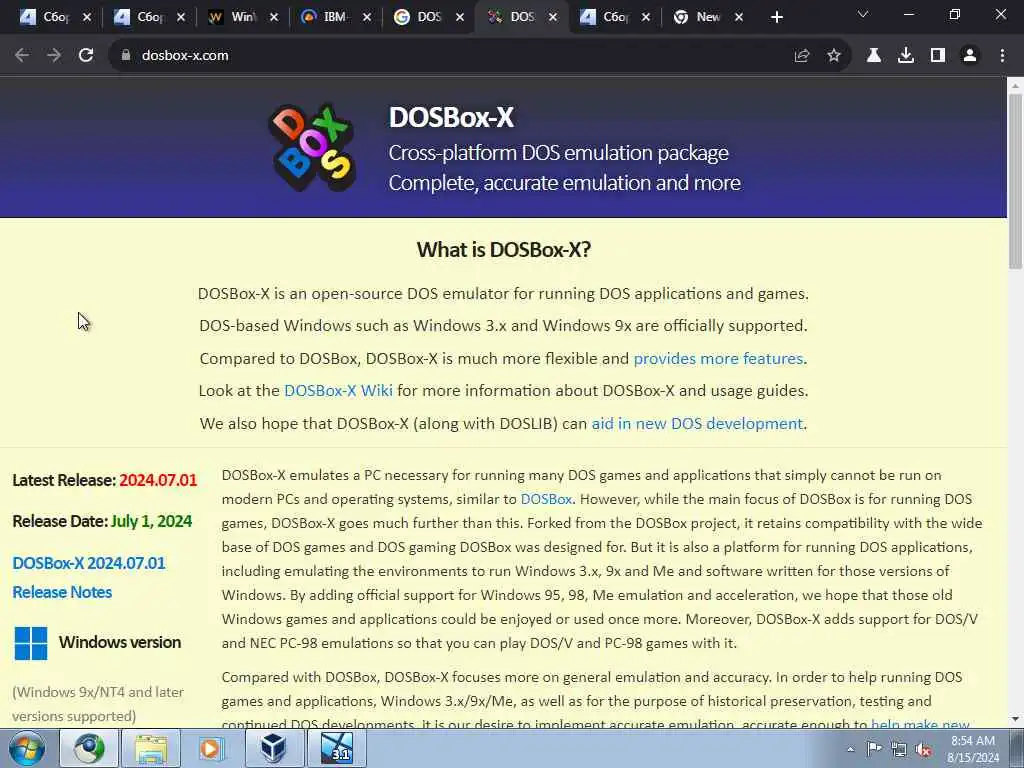1024x768 pixels.
Task: Click the page vertical scrollbar thumb
Action: (x=1015, y=181)
